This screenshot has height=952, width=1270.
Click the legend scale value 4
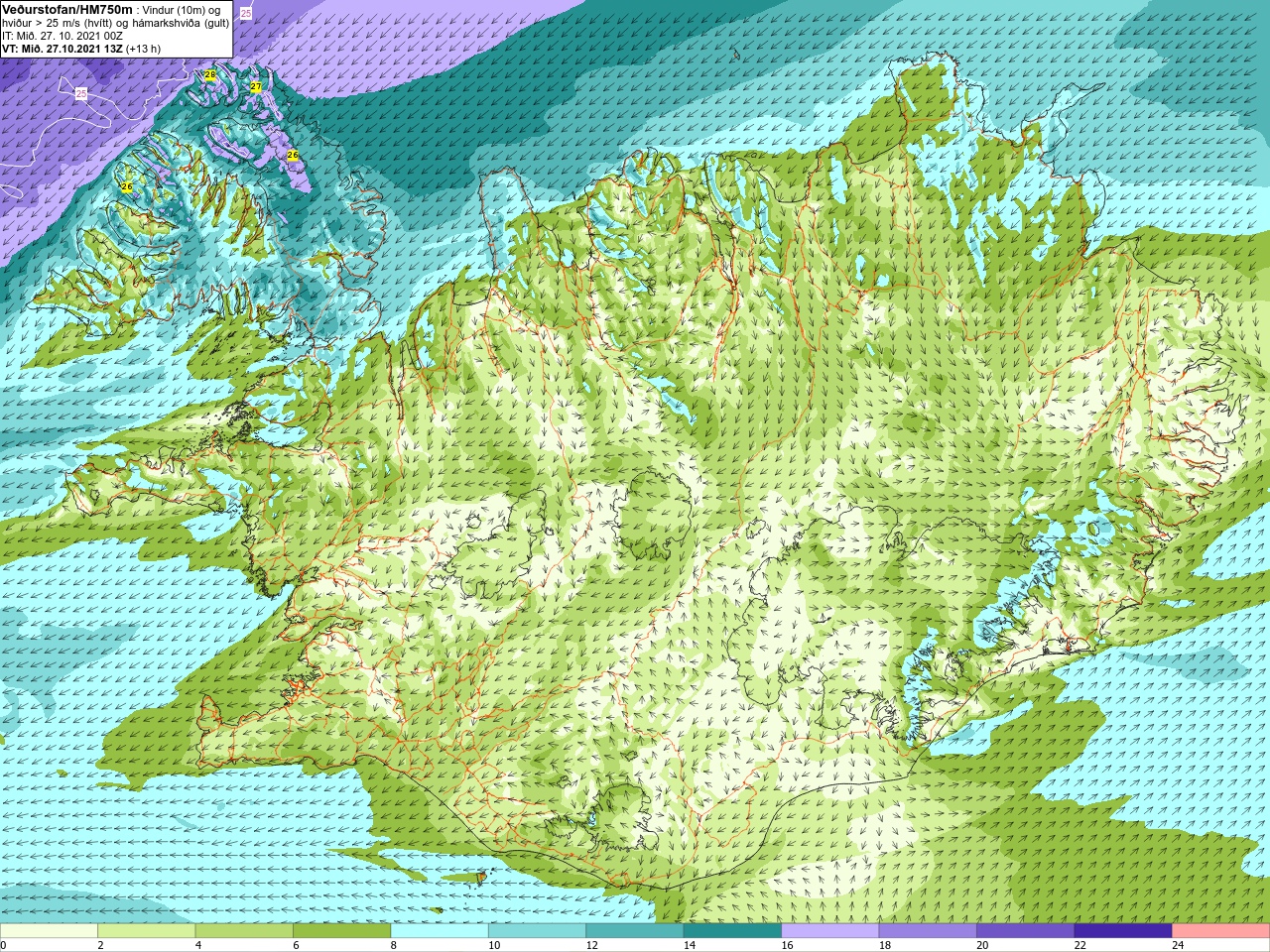(x=198, y=945)
